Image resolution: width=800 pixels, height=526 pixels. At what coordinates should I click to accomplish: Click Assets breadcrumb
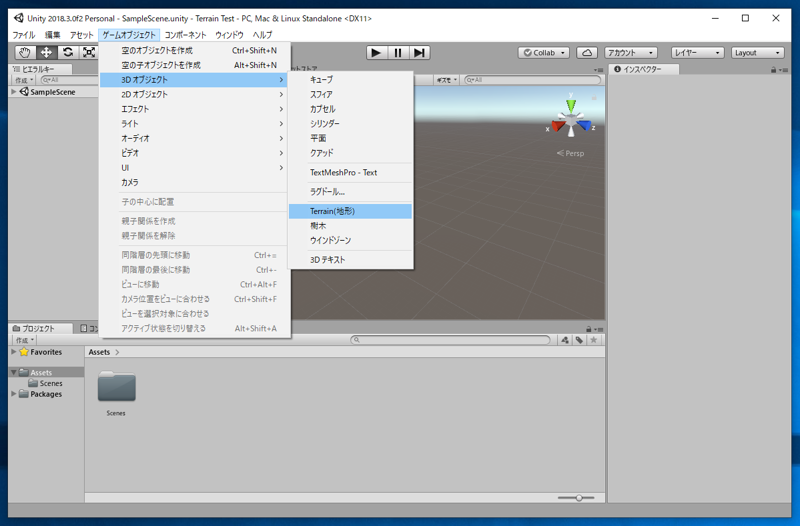[99, 352]
